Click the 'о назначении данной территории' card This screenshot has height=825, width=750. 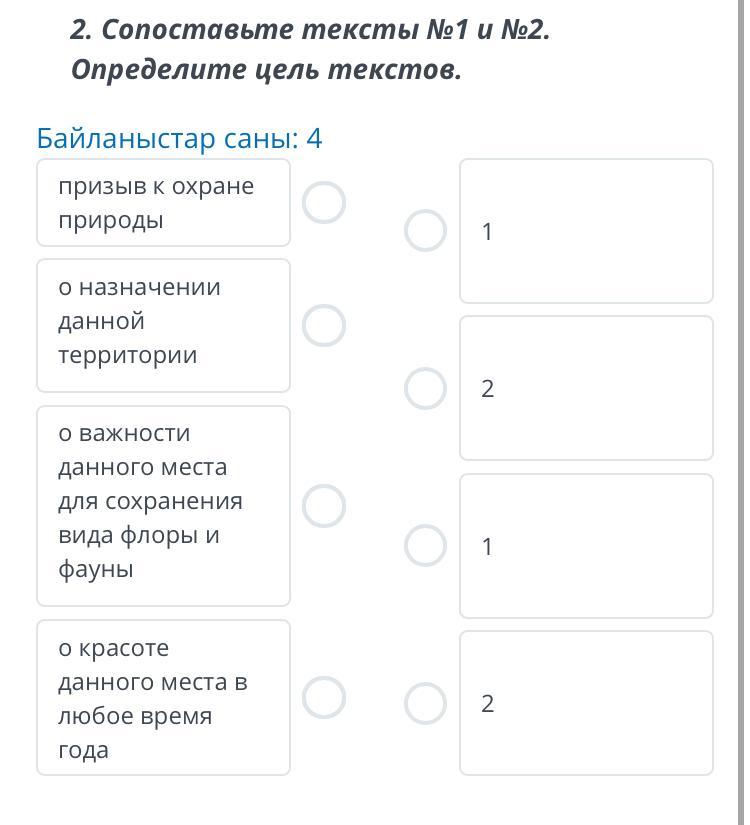click(163, 325)
